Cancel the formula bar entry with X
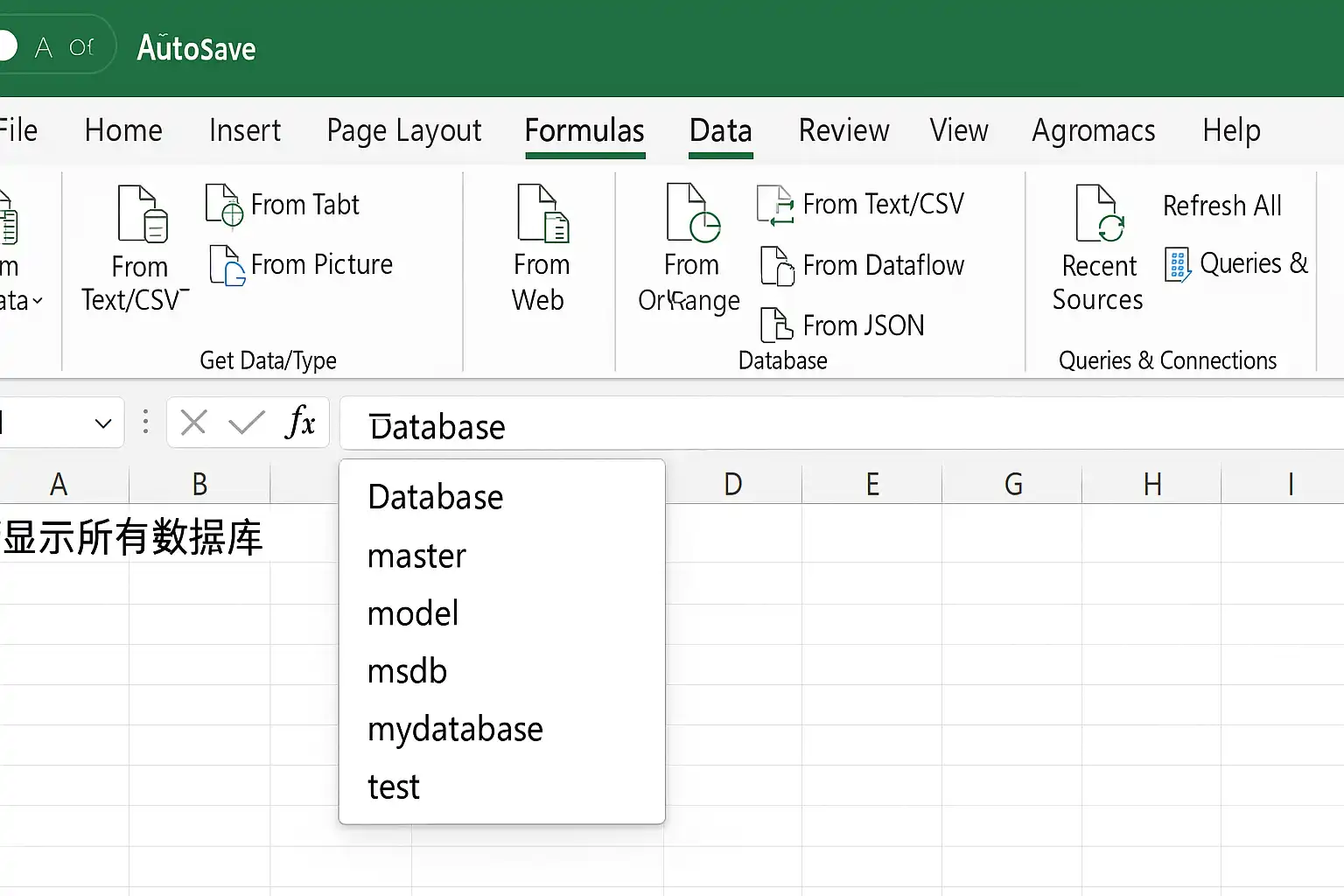Screen dimensions: 1344x896 [193, 423]
